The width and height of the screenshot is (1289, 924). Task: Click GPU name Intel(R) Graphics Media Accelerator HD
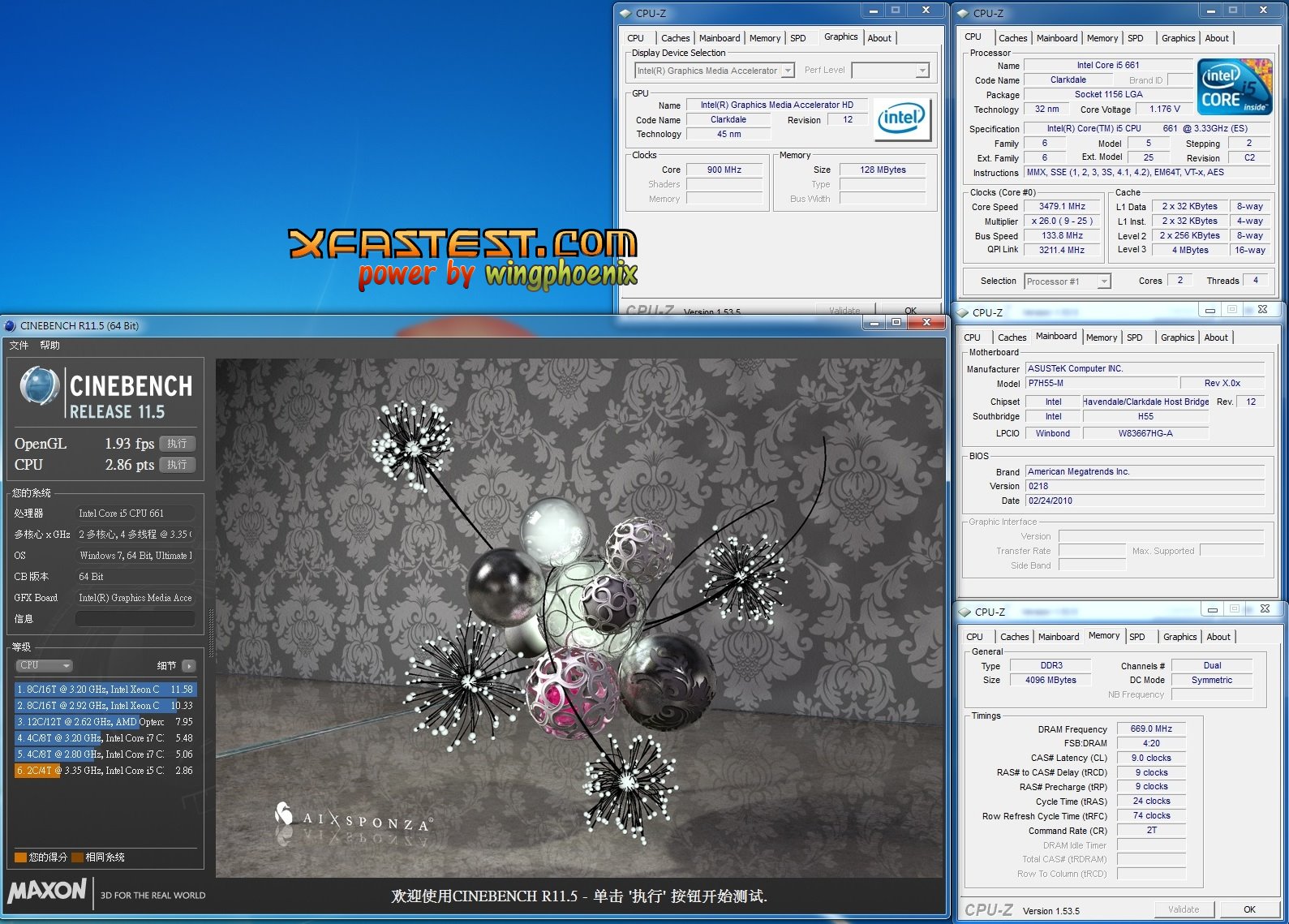[x=777, y=105]
